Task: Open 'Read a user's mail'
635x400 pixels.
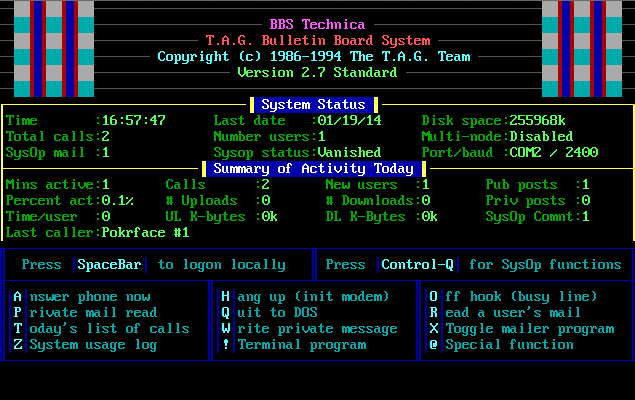Action: click(500, 313)
